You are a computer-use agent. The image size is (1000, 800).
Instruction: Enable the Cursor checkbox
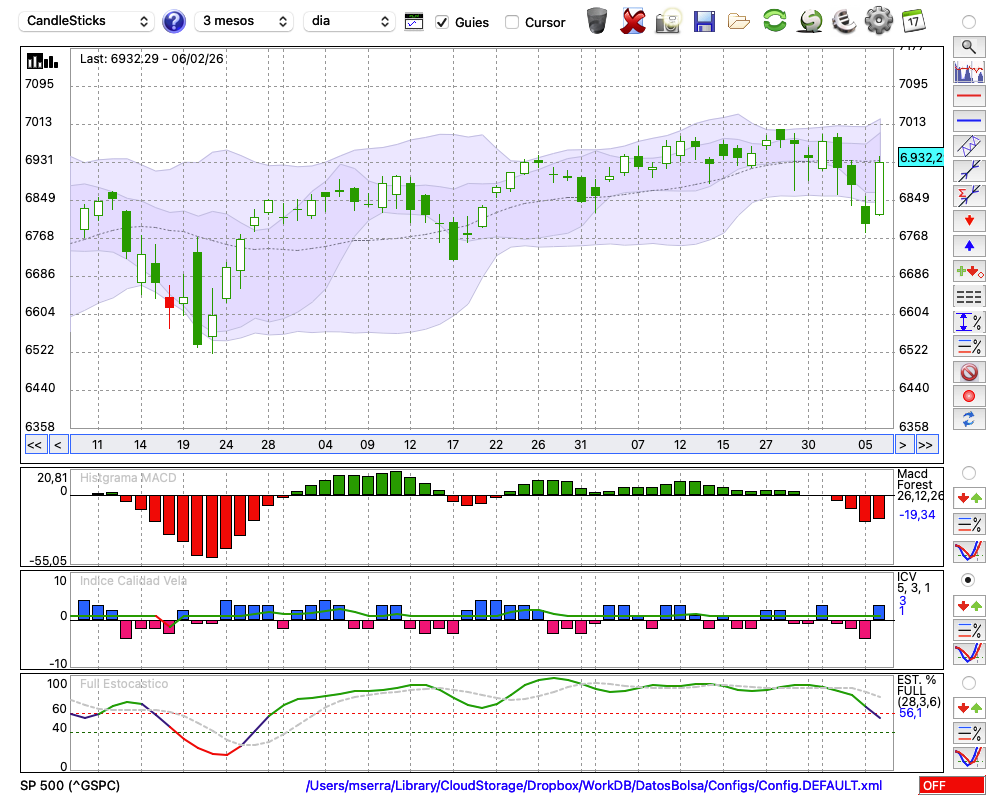(x=511, y=22)
